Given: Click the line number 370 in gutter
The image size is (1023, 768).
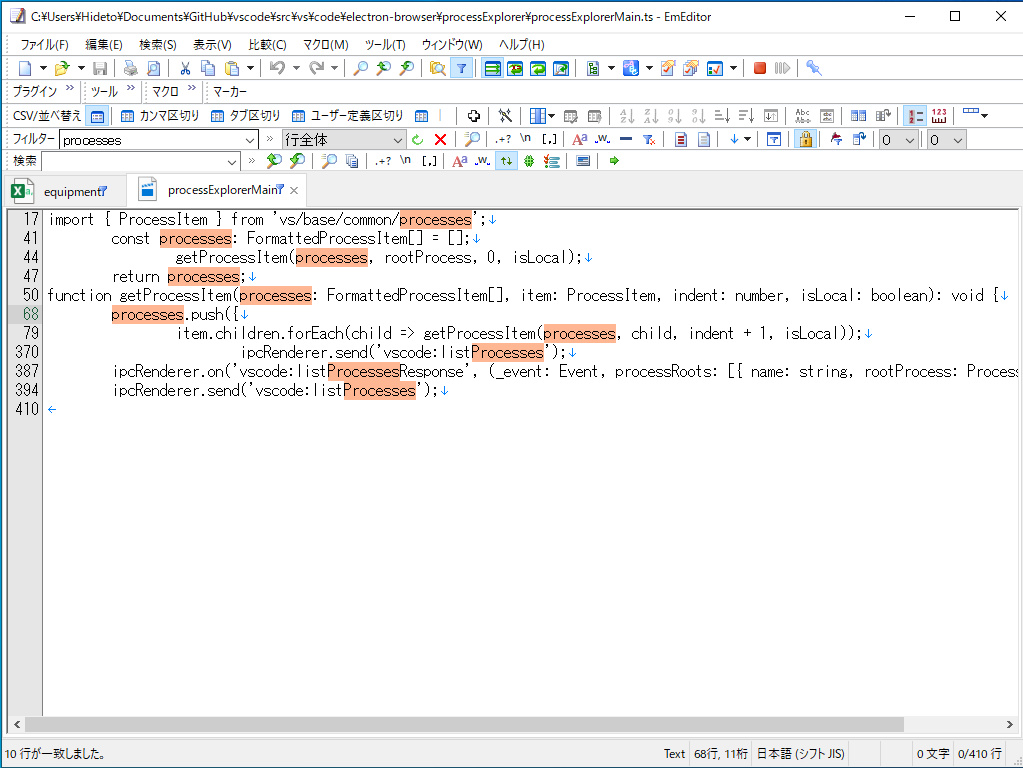Looking at the screenshot, I should tap(27, 352).
